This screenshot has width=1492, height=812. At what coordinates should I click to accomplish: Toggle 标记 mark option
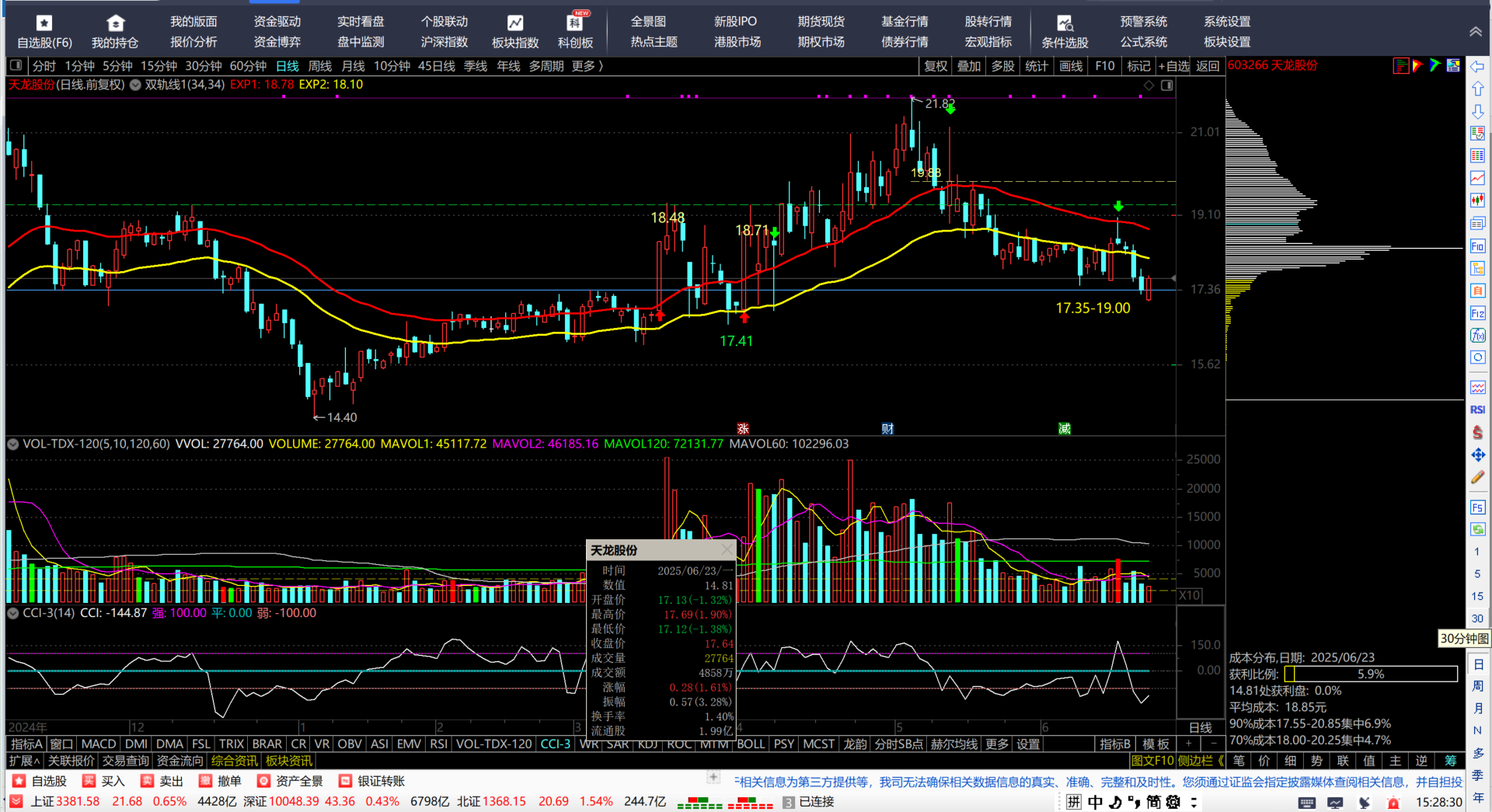pos(1138,66)
